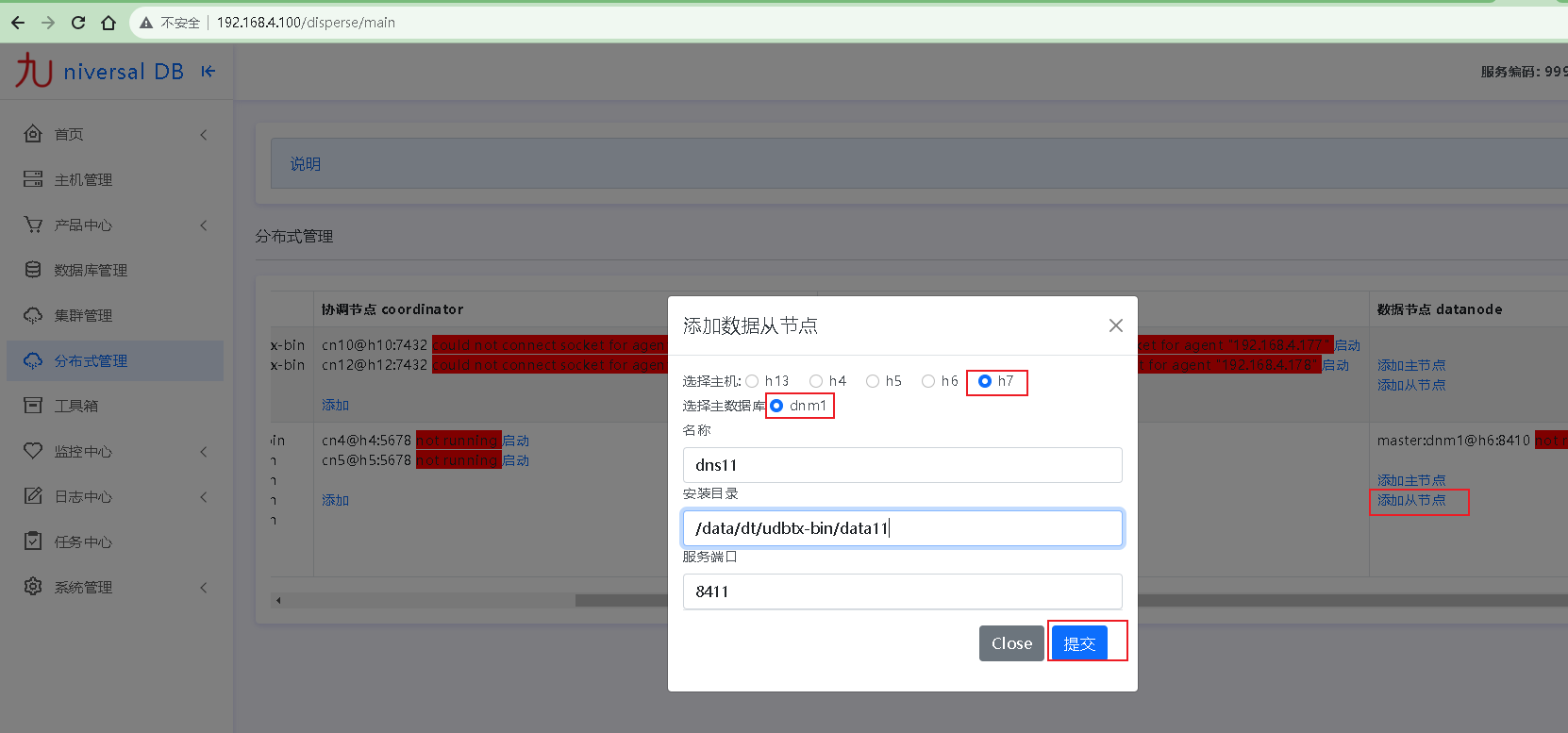Image resolution: width=1568 pixels, height=733 pixels.
Task: Expand the 监控中心 submenu chevron
Action: tap(204, 452)
